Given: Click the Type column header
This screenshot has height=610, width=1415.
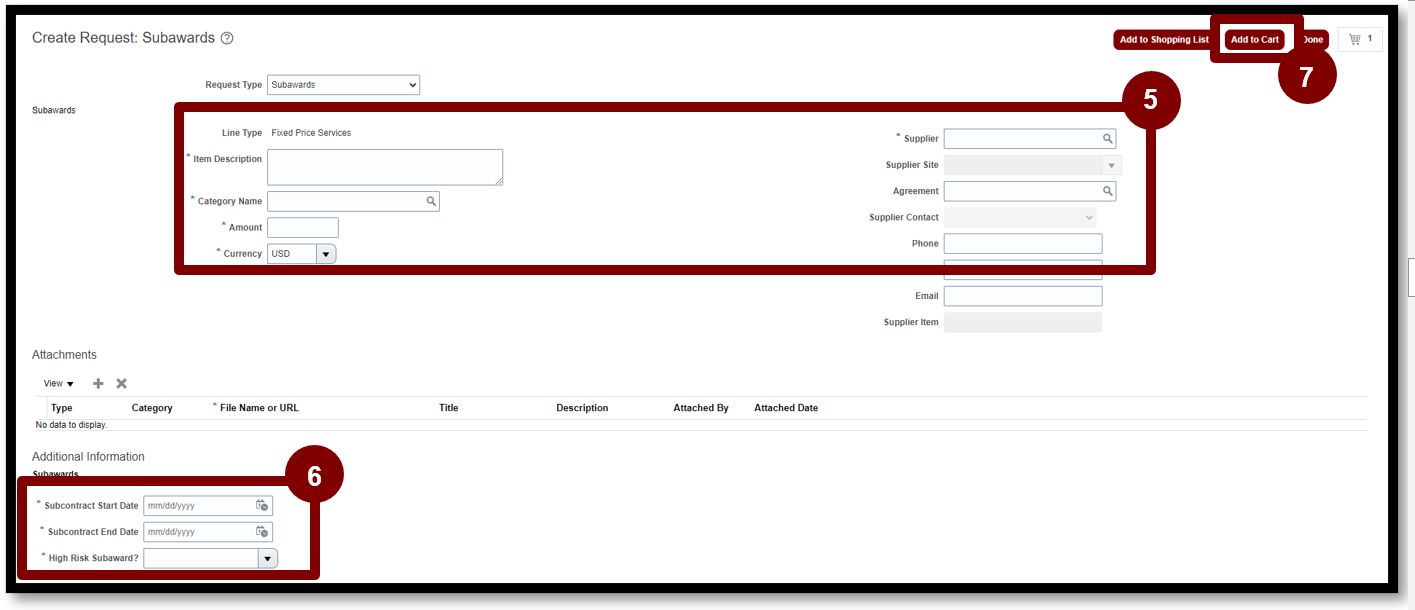Looking at the screenshot, I should (x=62, y=408).
